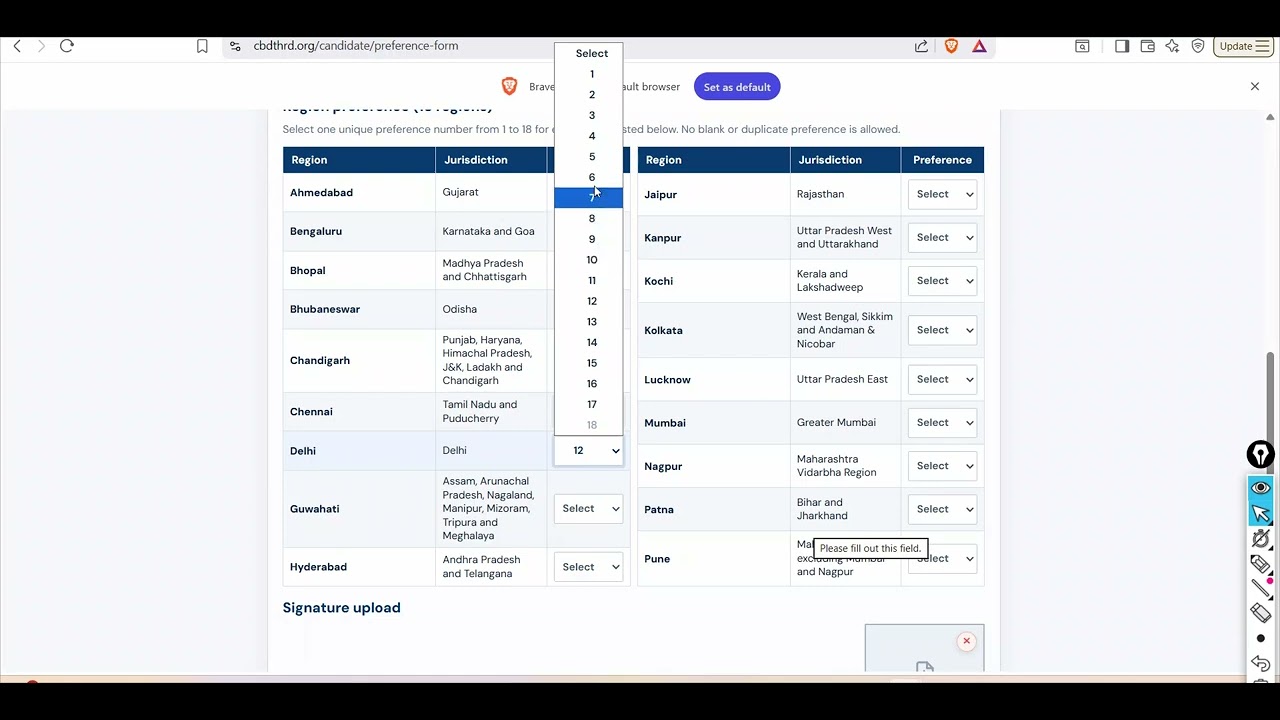This screenshot has height=720, width=1280.
Task: Click the Ahmedabad region cell
Action: tap(359, 192)
